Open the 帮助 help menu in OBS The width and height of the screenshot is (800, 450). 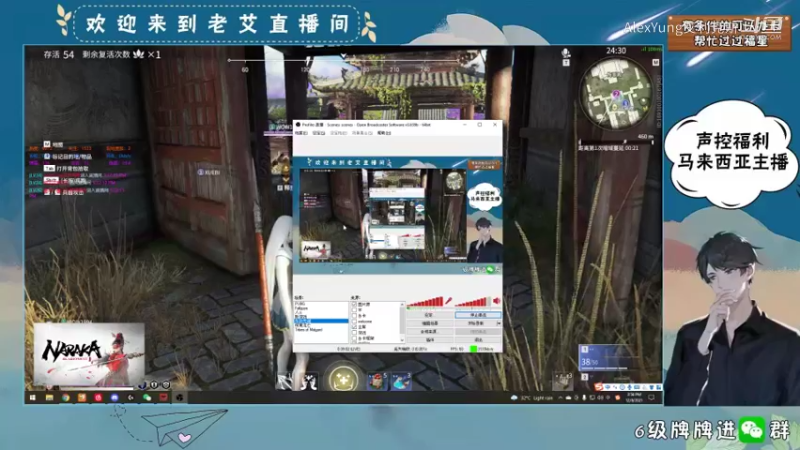(x=384, y=133)
